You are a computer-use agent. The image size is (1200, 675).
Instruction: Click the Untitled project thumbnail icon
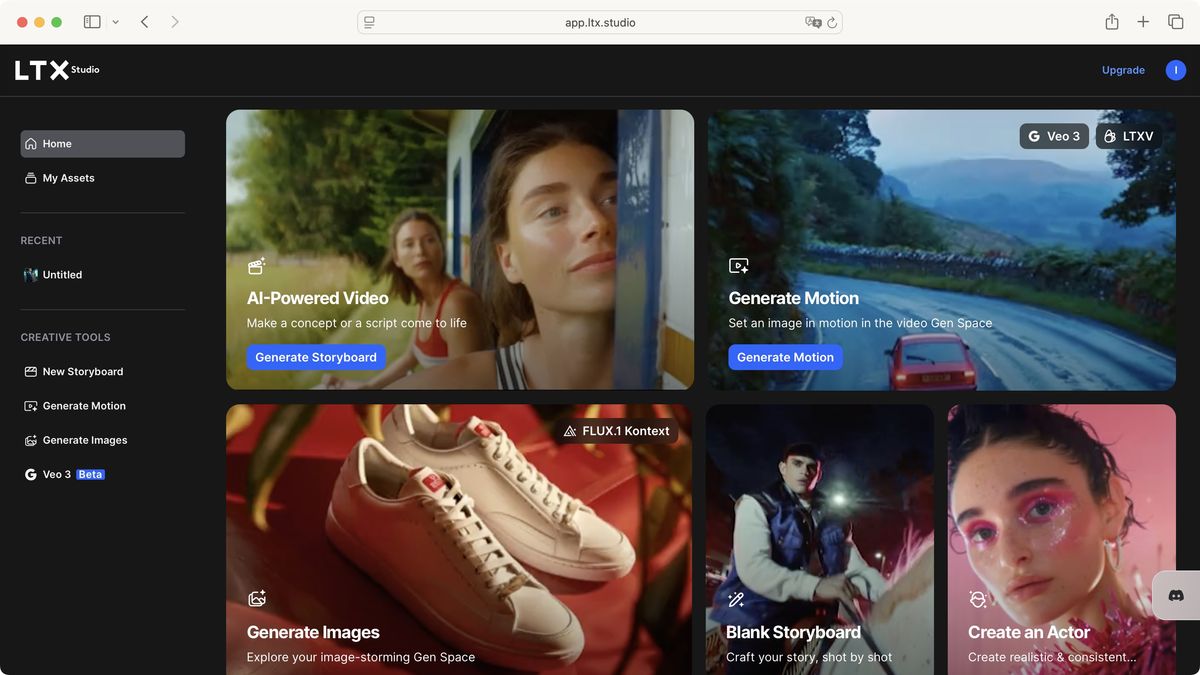tap(31, 275)
